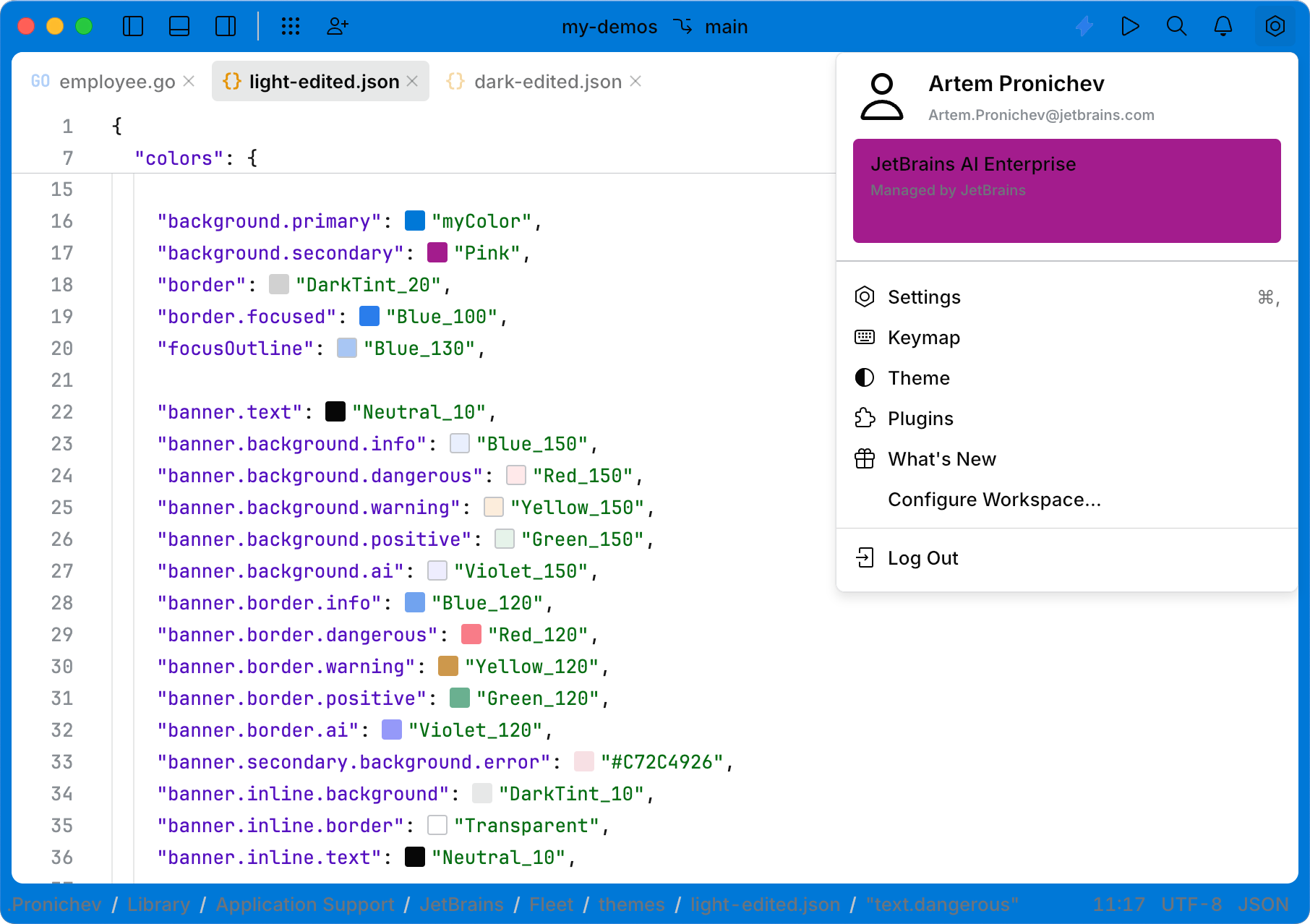
Task: Close the dark-edited.json tab
Action: [x=636, y=81]
